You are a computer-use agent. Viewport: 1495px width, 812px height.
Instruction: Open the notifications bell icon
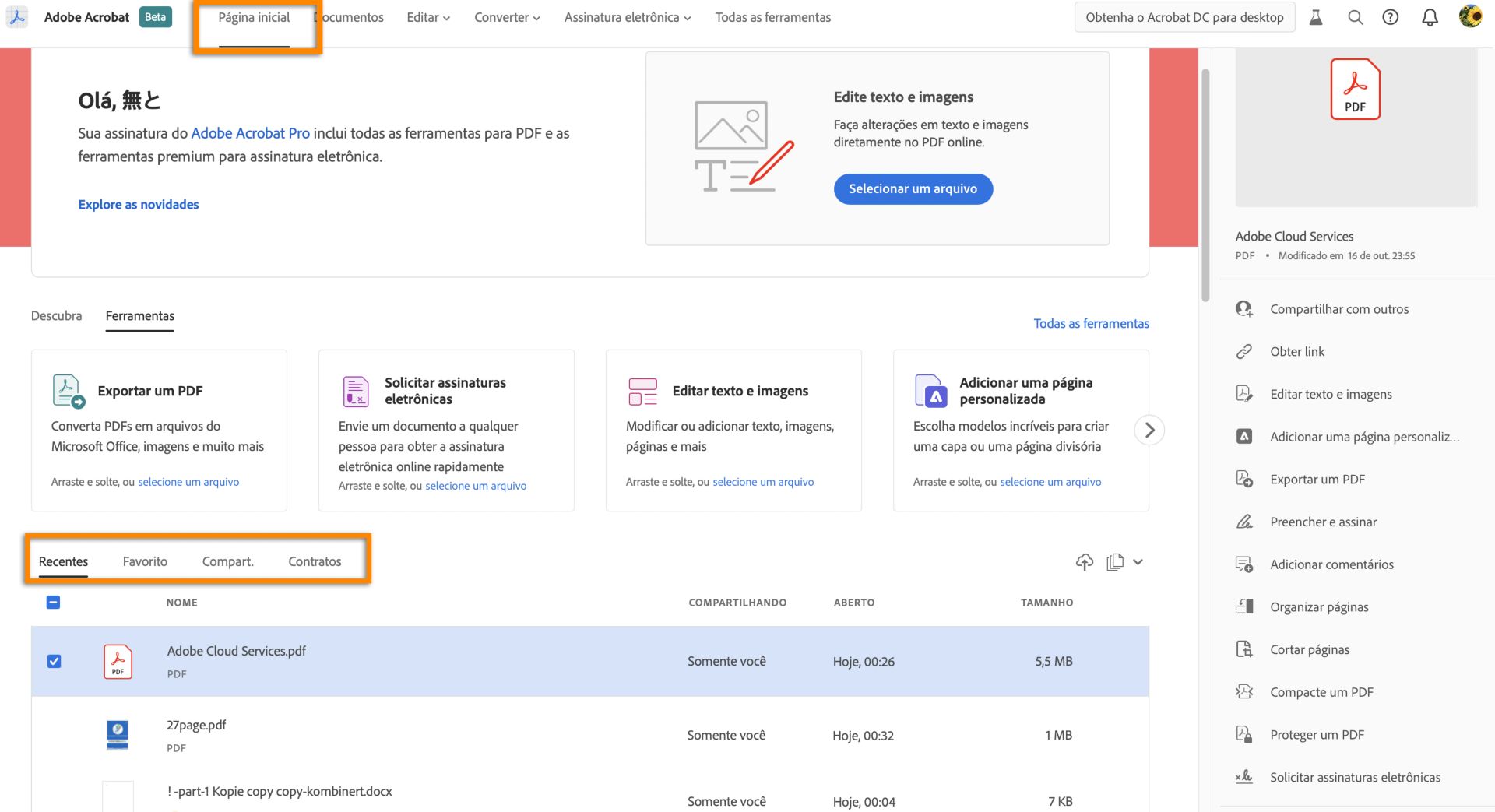[x=1430, y=17]
